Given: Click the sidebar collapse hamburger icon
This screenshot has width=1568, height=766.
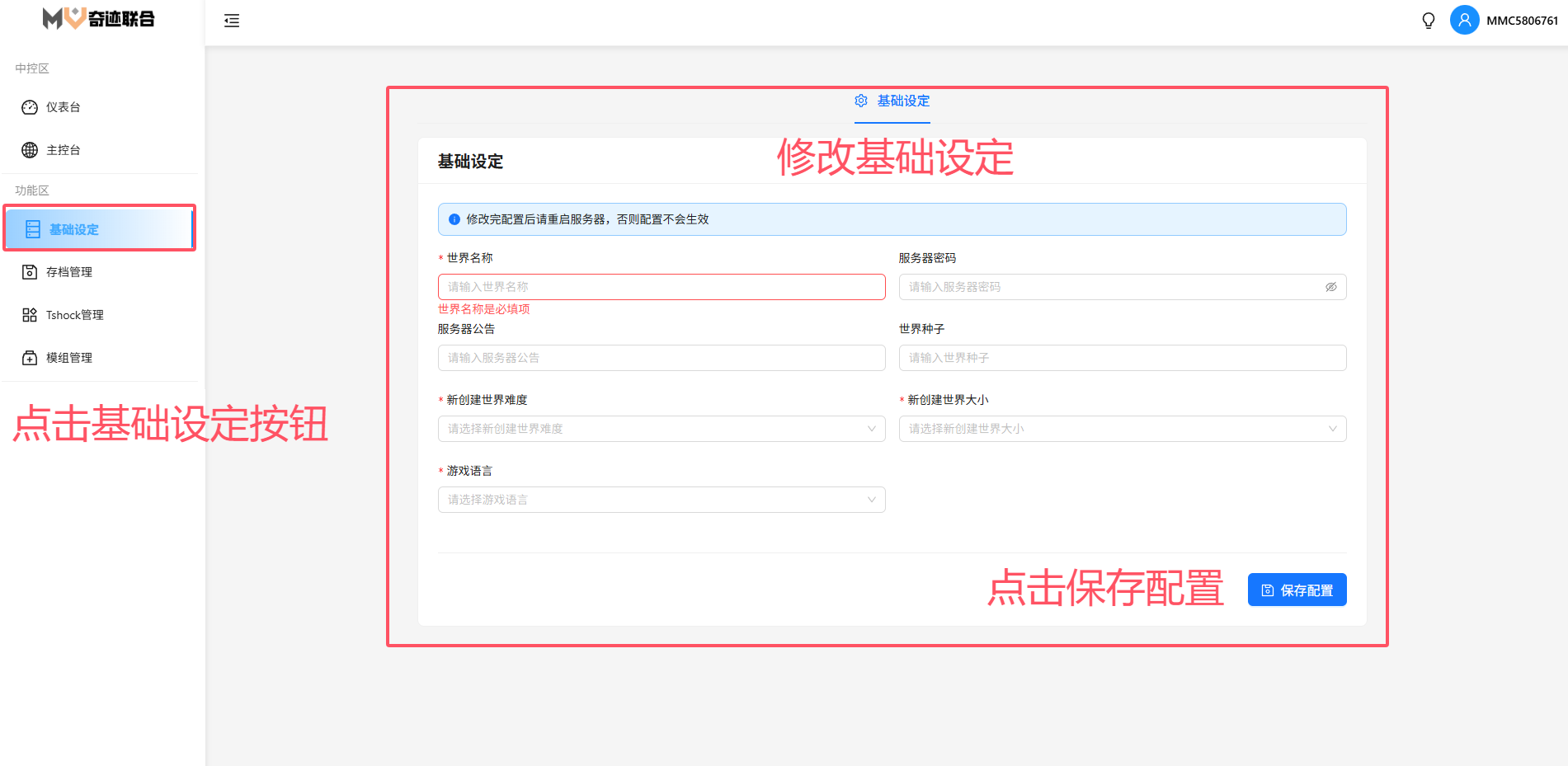Looking at the screenshot, I should pos(232,21).
